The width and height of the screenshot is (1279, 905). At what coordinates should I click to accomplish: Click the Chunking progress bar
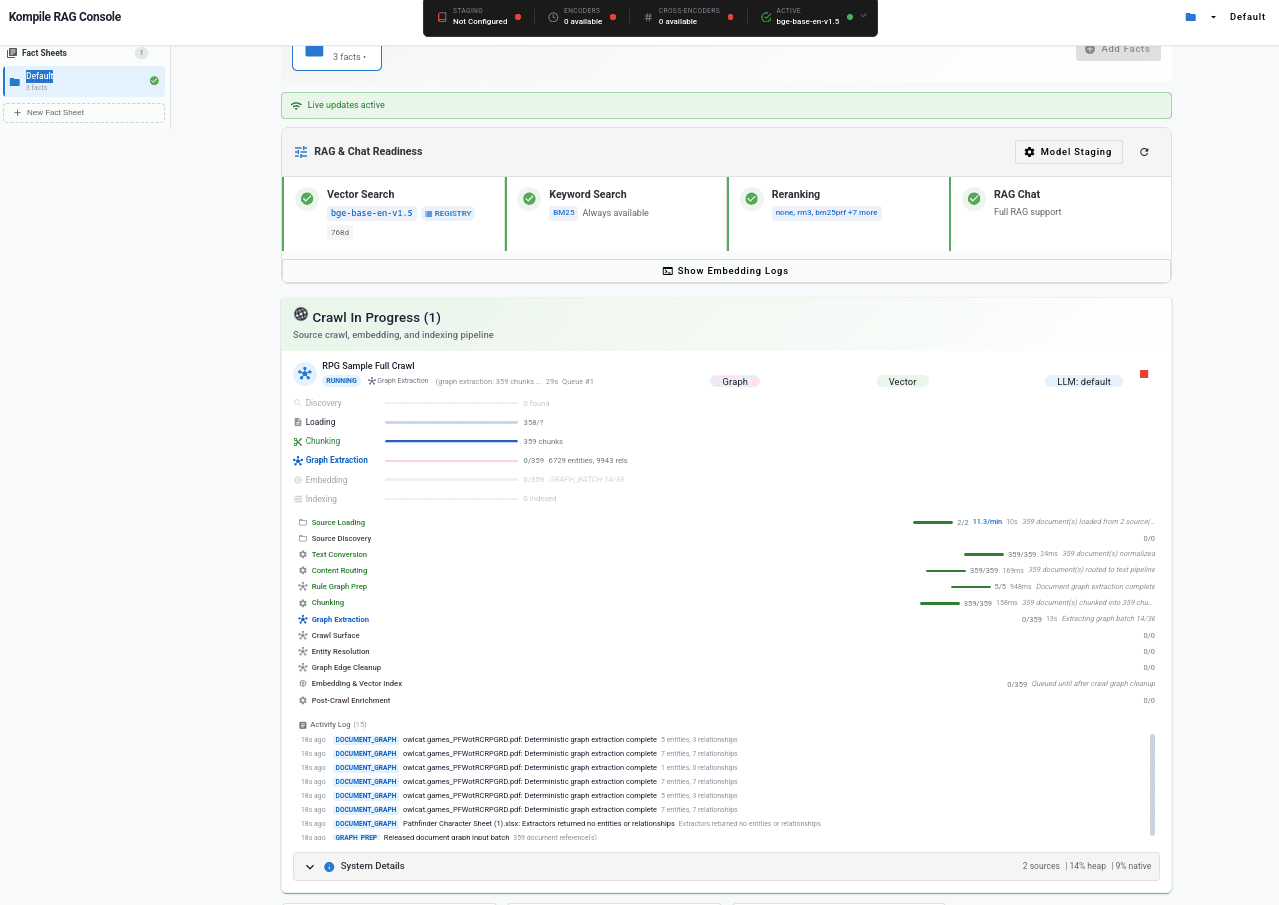[x=451, y=441]
